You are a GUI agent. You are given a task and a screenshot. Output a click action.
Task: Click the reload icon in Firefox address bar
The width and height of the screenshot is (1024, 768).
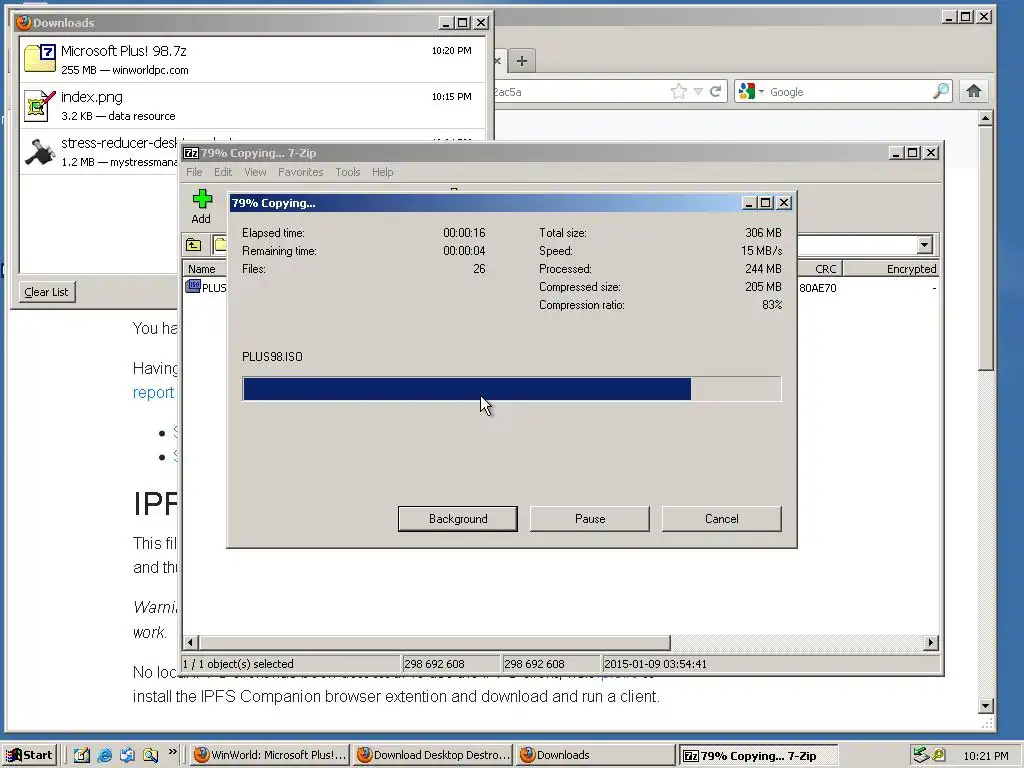click(x=716, y=91)
